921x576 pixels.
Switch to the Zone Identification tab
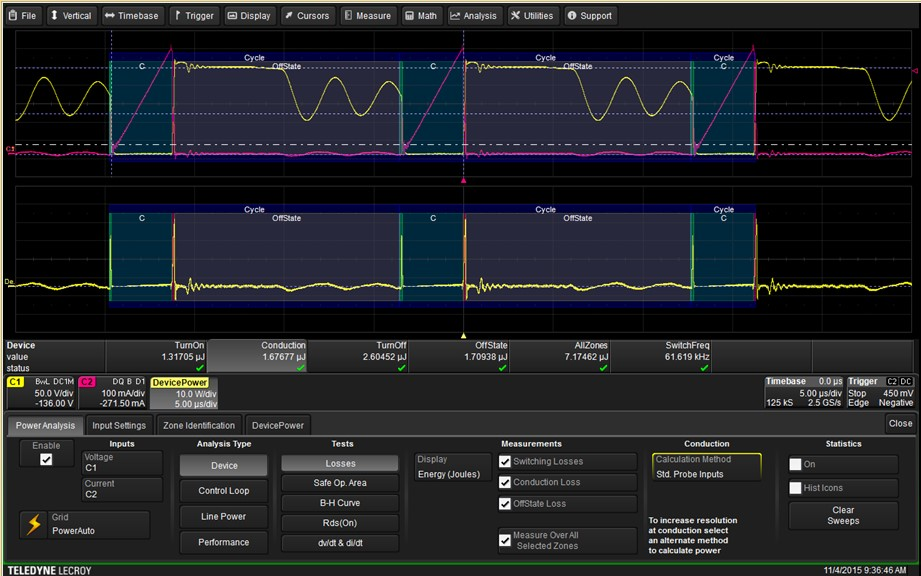pos(199,425)
